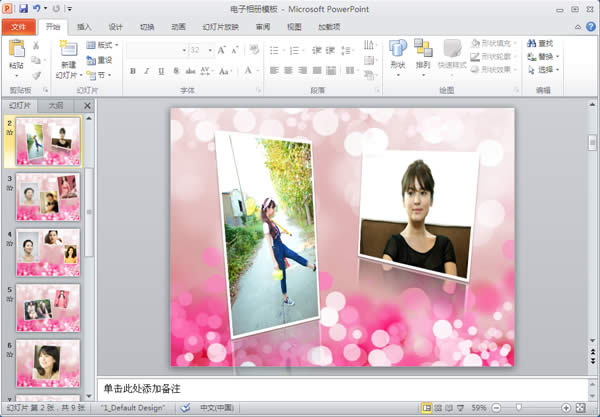Click the Arrange (排列) icon
The height and width of the screenshot is (417, 600).
pyautogui.click(x=423, y=50)
